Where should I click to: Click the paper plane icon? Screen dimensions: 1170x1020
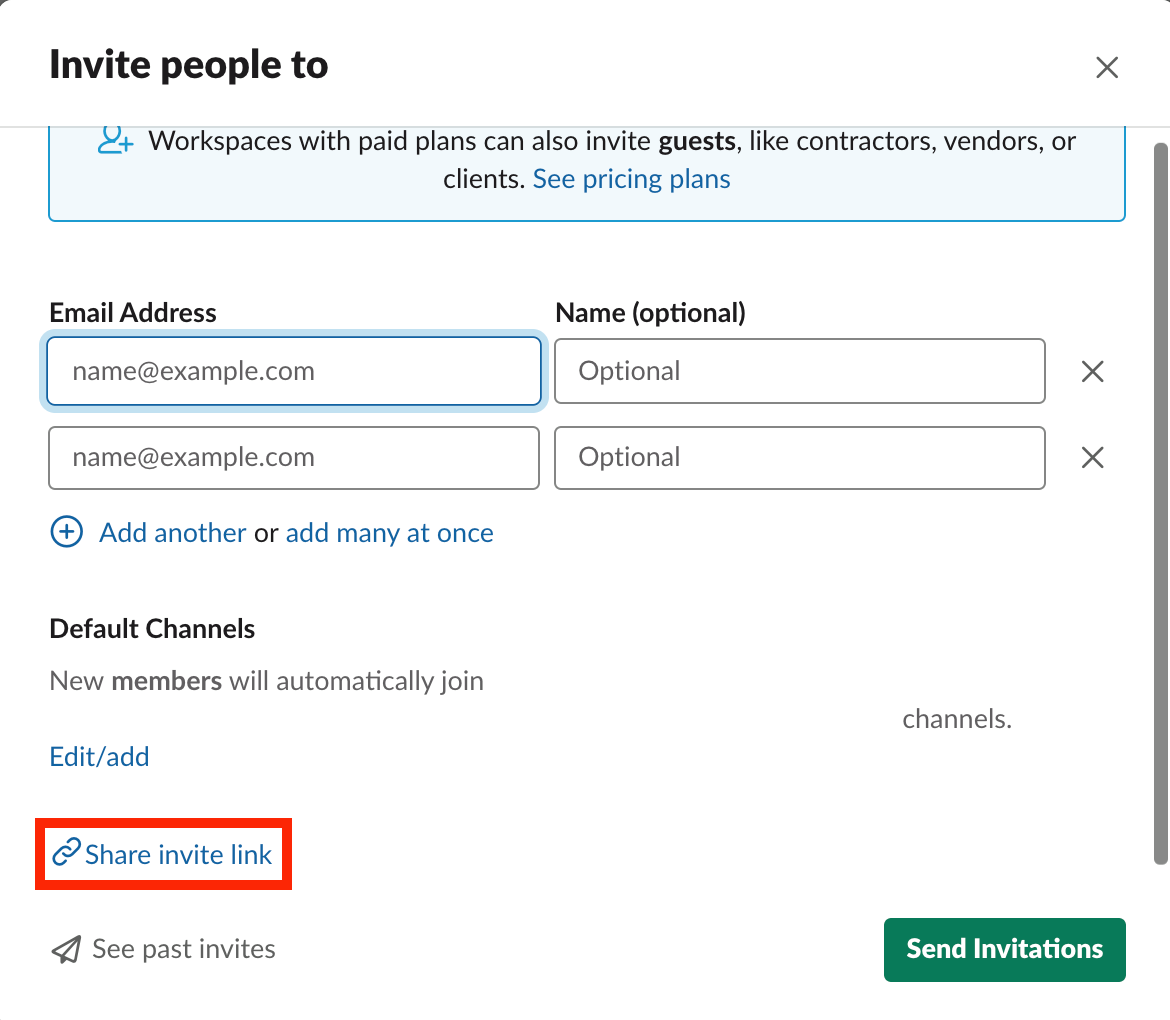point(66,949)
